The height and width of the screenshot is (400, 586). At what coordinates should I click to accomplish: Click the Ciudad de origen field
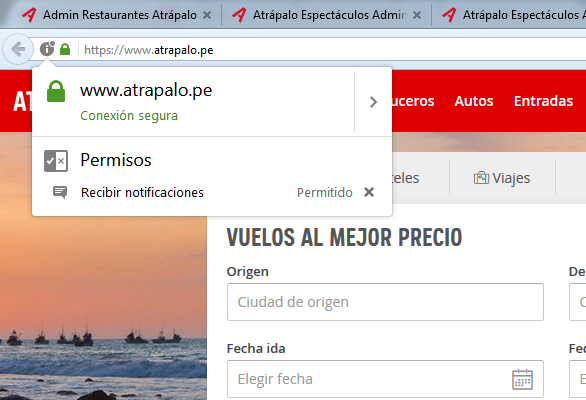point(385,302)
